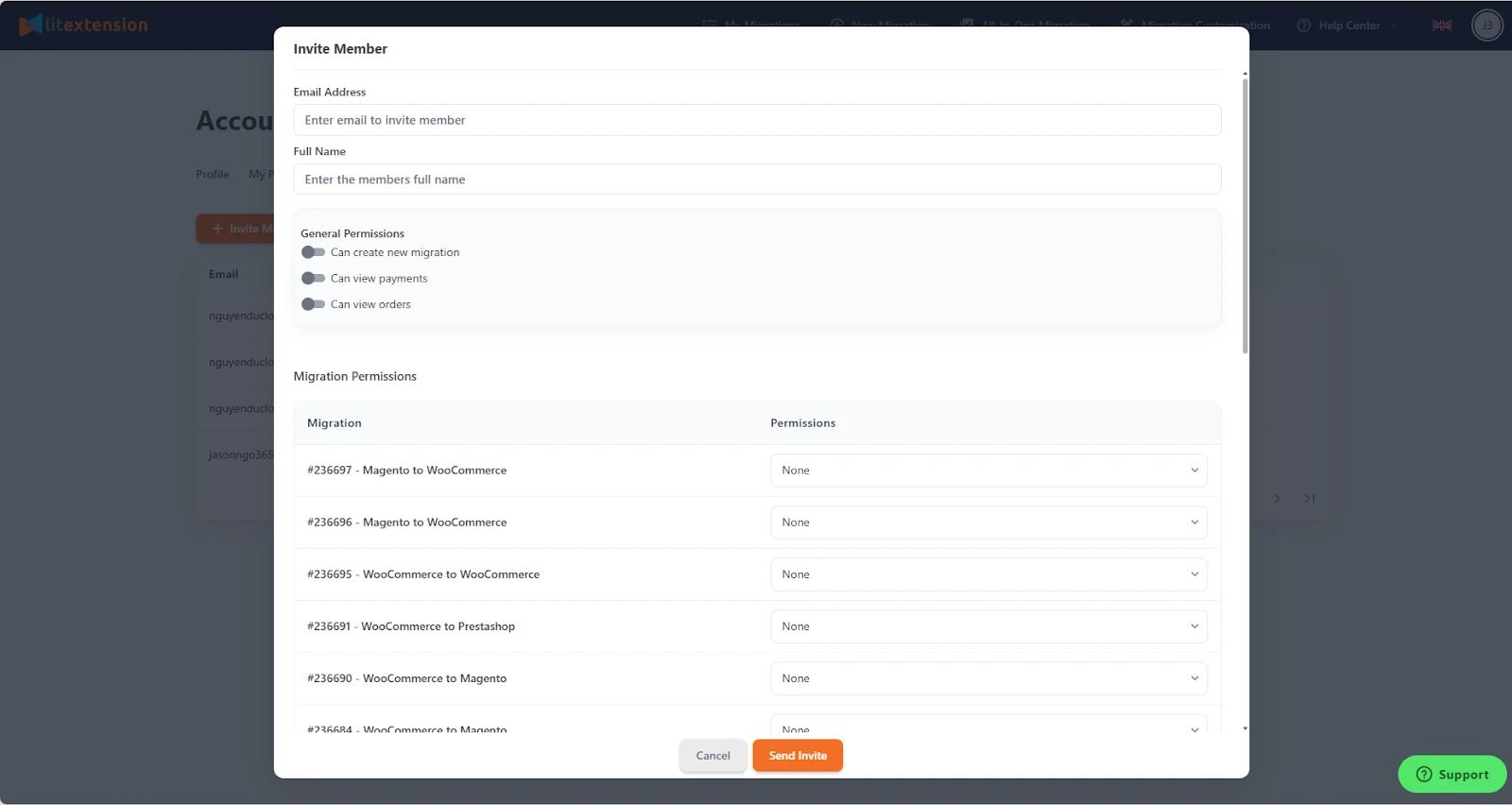
Task: Open the J3 user avatar menu
Action: tap(1486, 26)
